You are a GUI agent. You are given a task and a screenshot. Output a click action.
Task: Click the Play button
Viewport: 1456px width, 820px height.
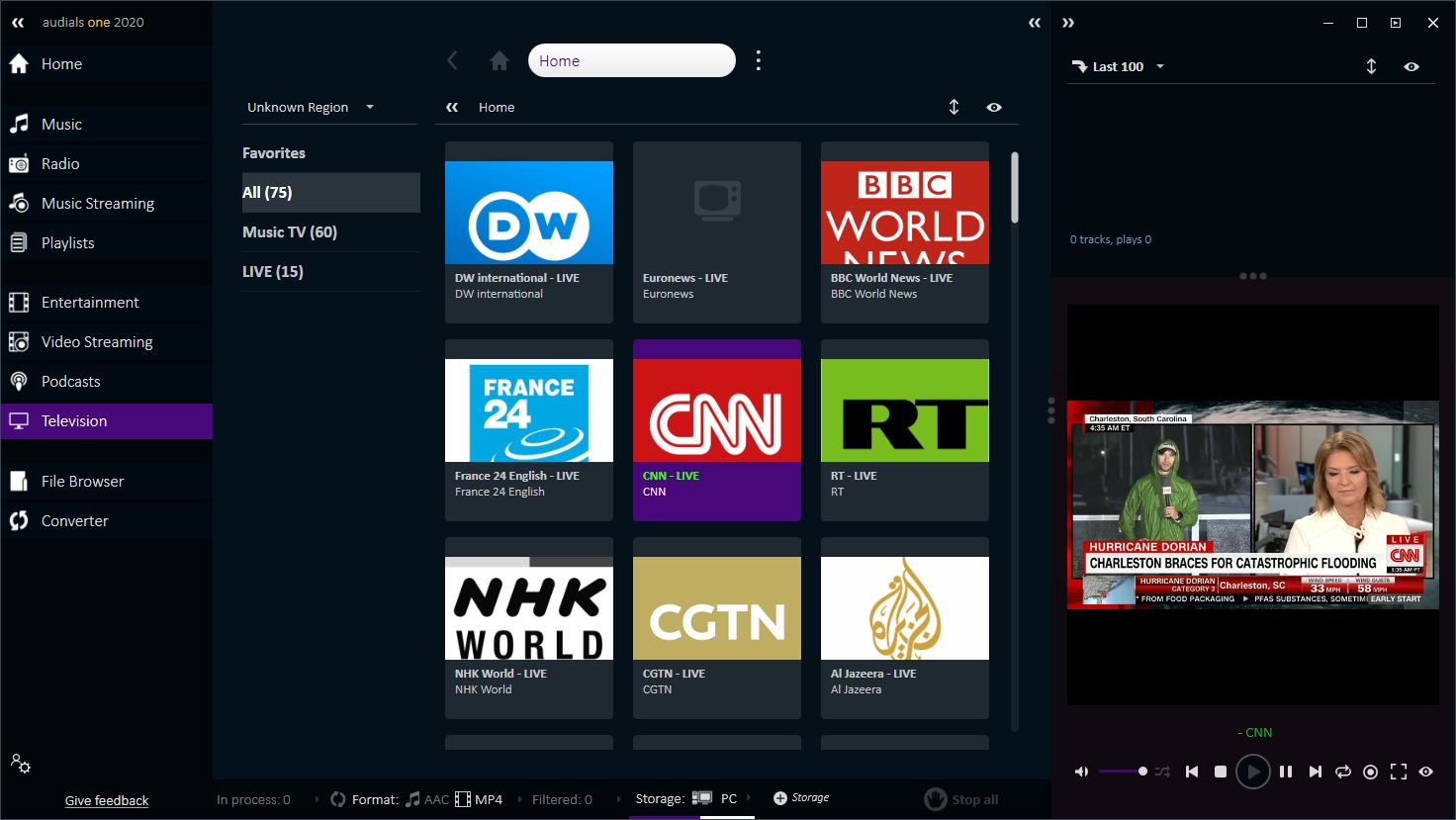(1253, 772)
